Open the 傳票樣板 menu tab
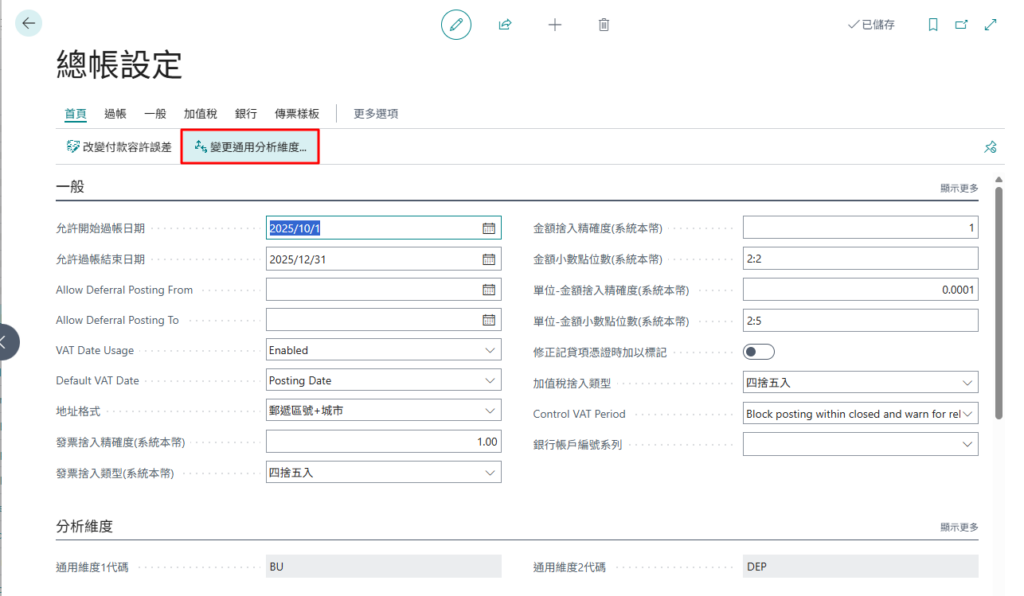The image size is (1024, 596). coord(296,114)
